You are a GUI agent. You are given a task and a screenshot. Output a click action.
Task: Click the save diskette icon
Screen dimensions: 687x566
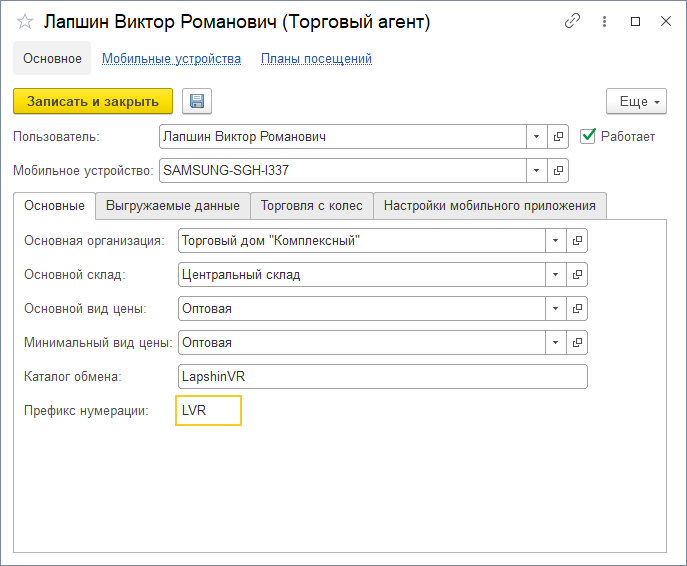197,101
